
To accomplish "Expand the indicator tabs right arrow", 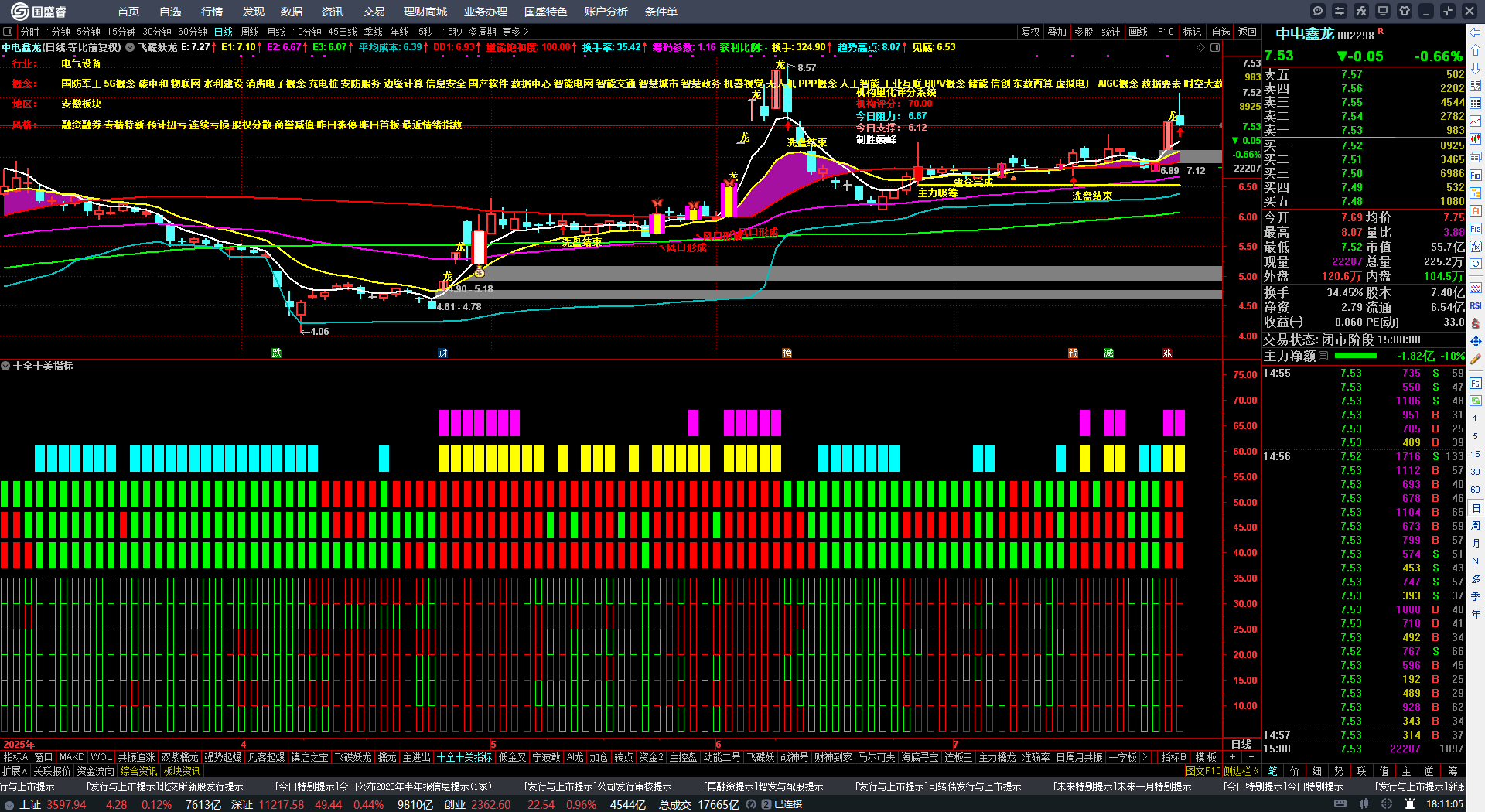I will [x=1145, y=757].
